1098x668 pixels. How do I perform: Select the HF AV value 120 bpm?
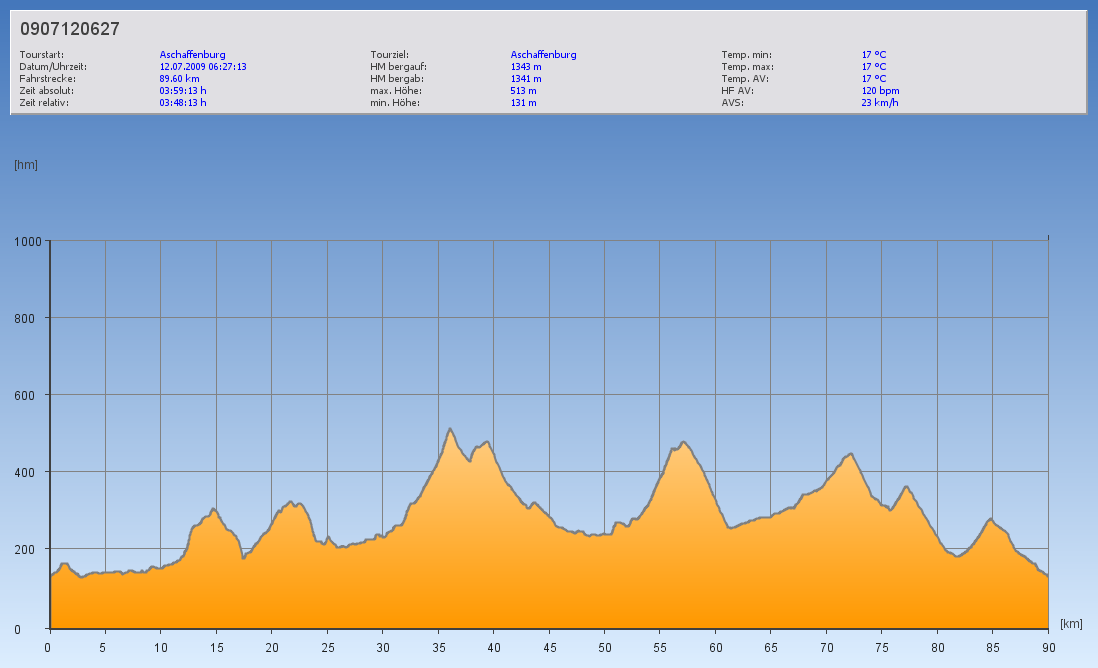click(x=880, y=90)
